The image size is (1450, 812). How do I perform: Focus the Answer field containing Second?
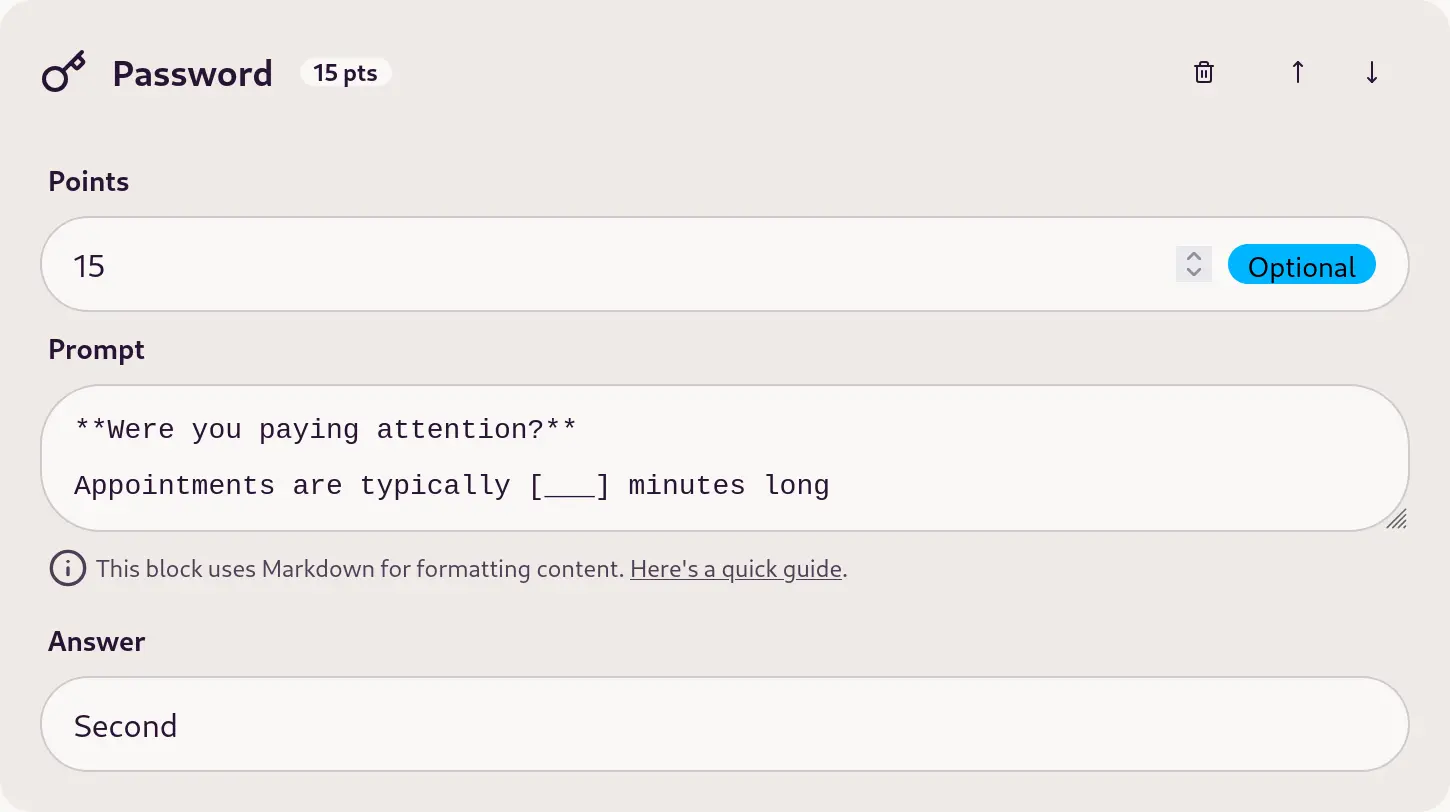(725, 725)
